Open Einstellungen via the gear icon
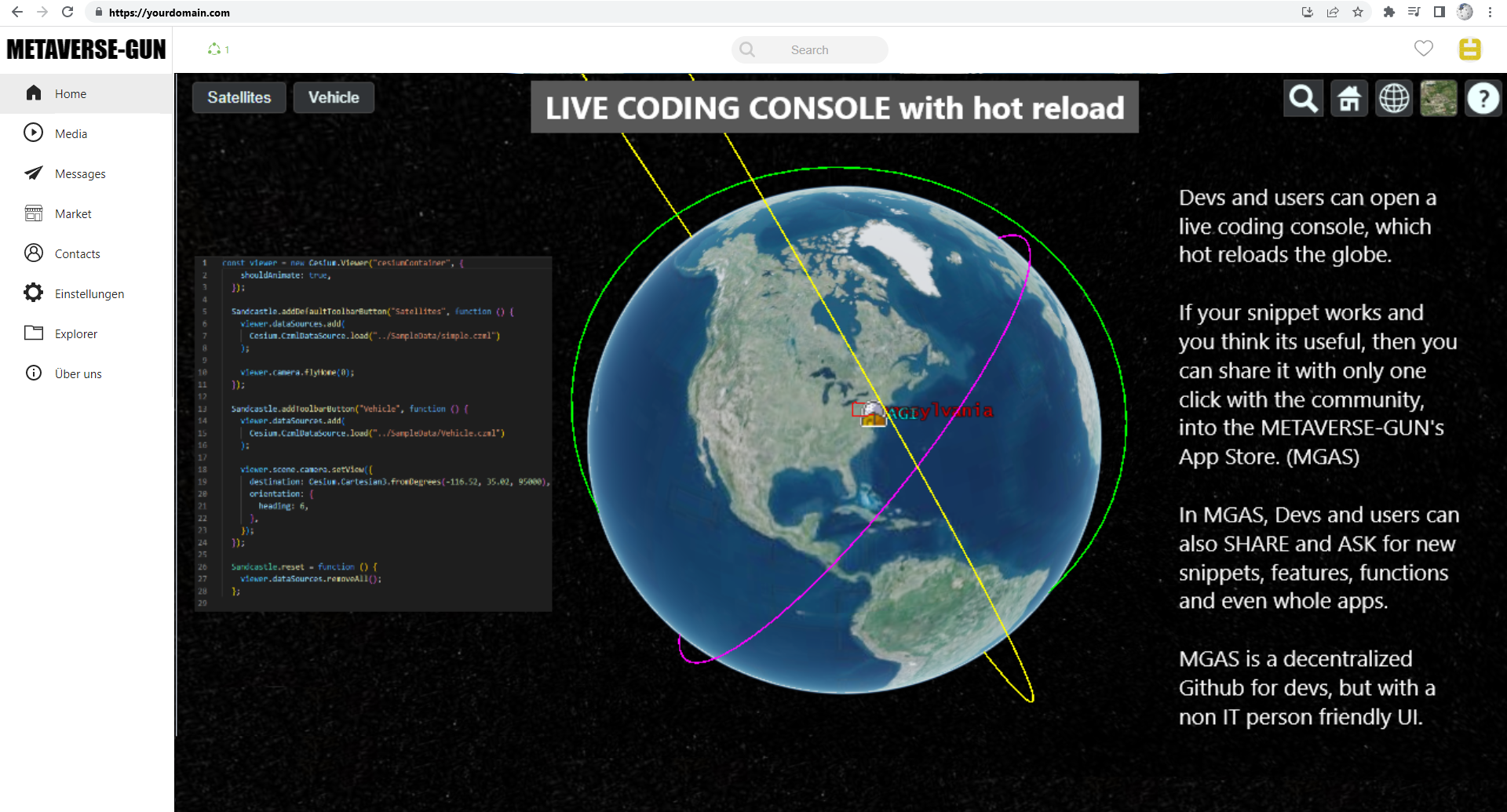This screenshot has height=812, width=1507. (33, 293)
